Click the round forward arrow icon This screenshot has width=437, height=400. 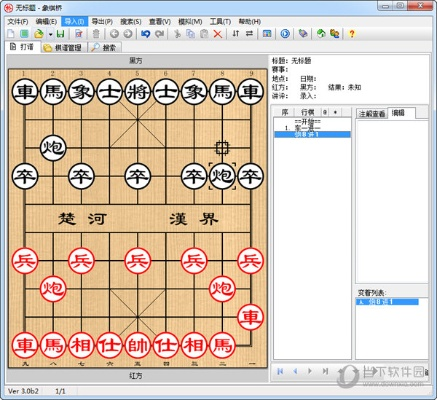click(x=128, y=34)
